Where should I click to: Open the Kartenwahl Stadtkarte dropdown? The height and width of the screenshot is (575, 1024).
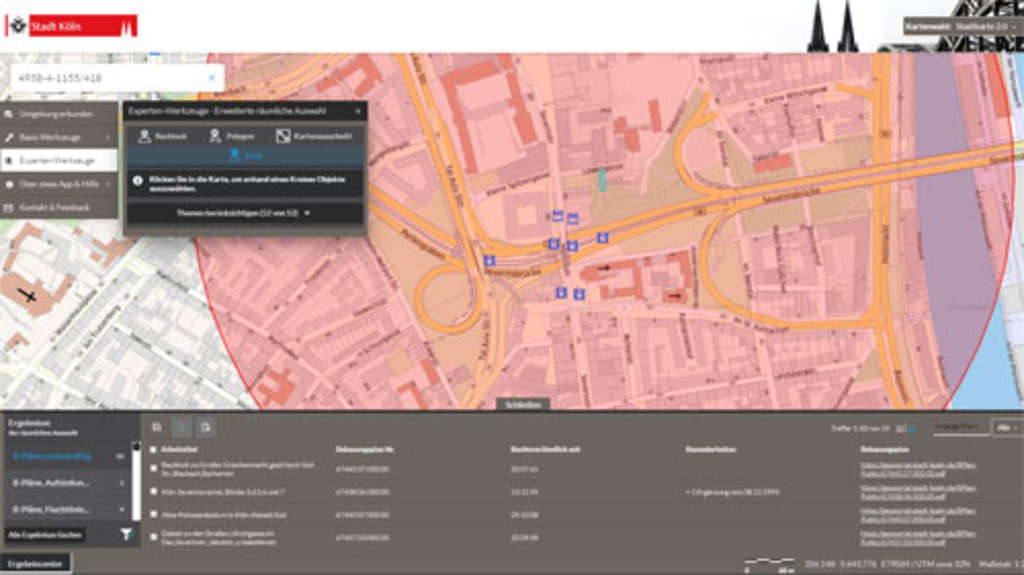point(960,26)
